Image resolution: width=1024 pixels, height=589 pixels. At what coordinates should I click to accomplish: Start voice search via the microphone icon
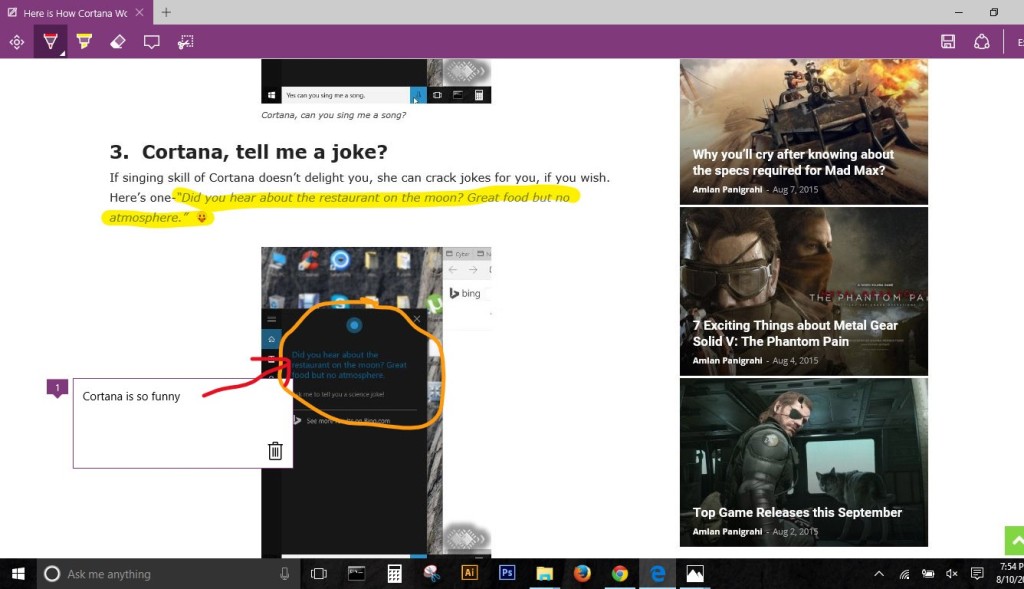(284, 573)
